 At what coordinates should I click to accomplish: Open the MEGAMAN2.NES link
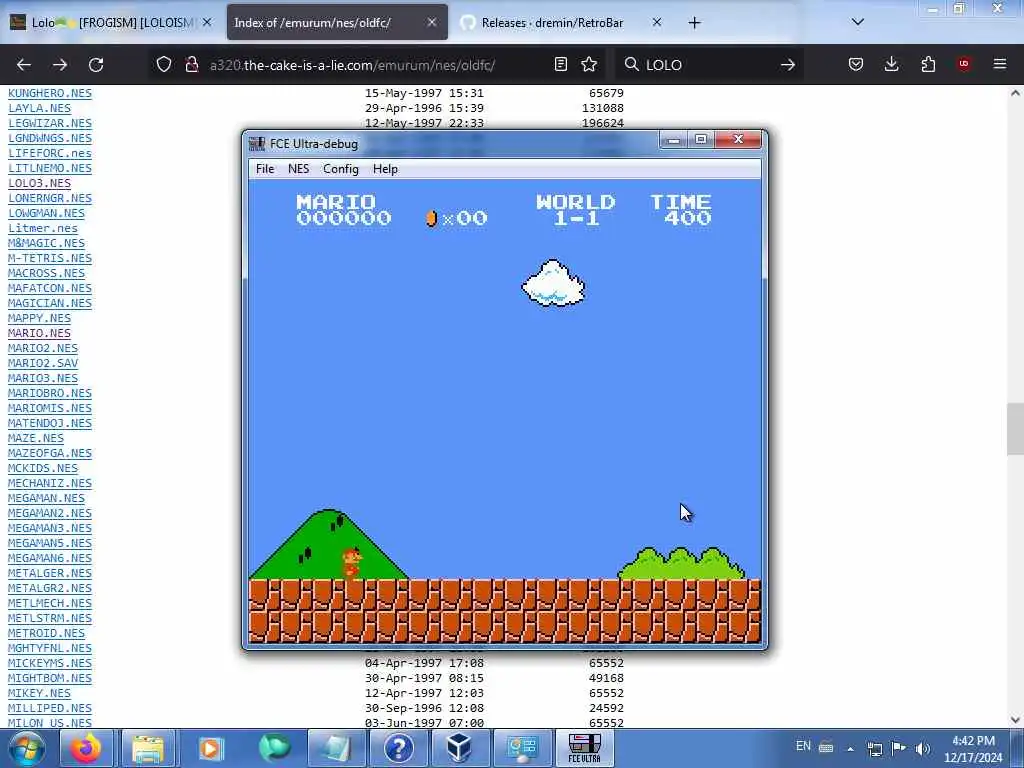(x=50, y=514)
